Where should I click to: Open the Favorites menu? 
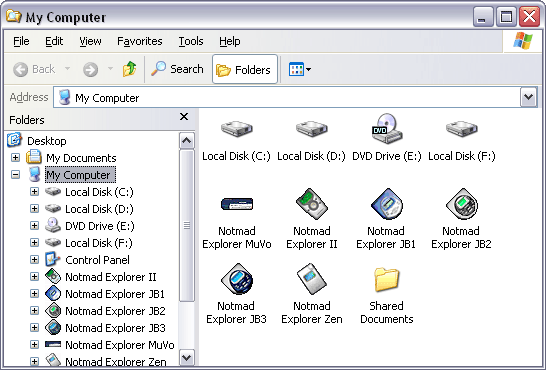point(140,41)
